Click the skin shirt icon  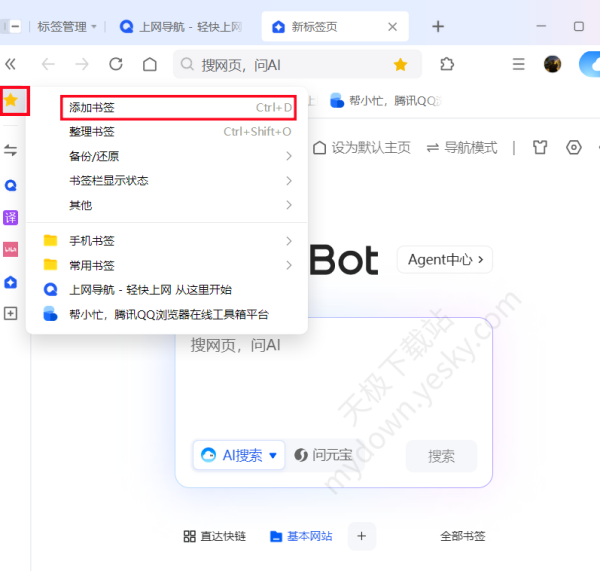[540, 147]
